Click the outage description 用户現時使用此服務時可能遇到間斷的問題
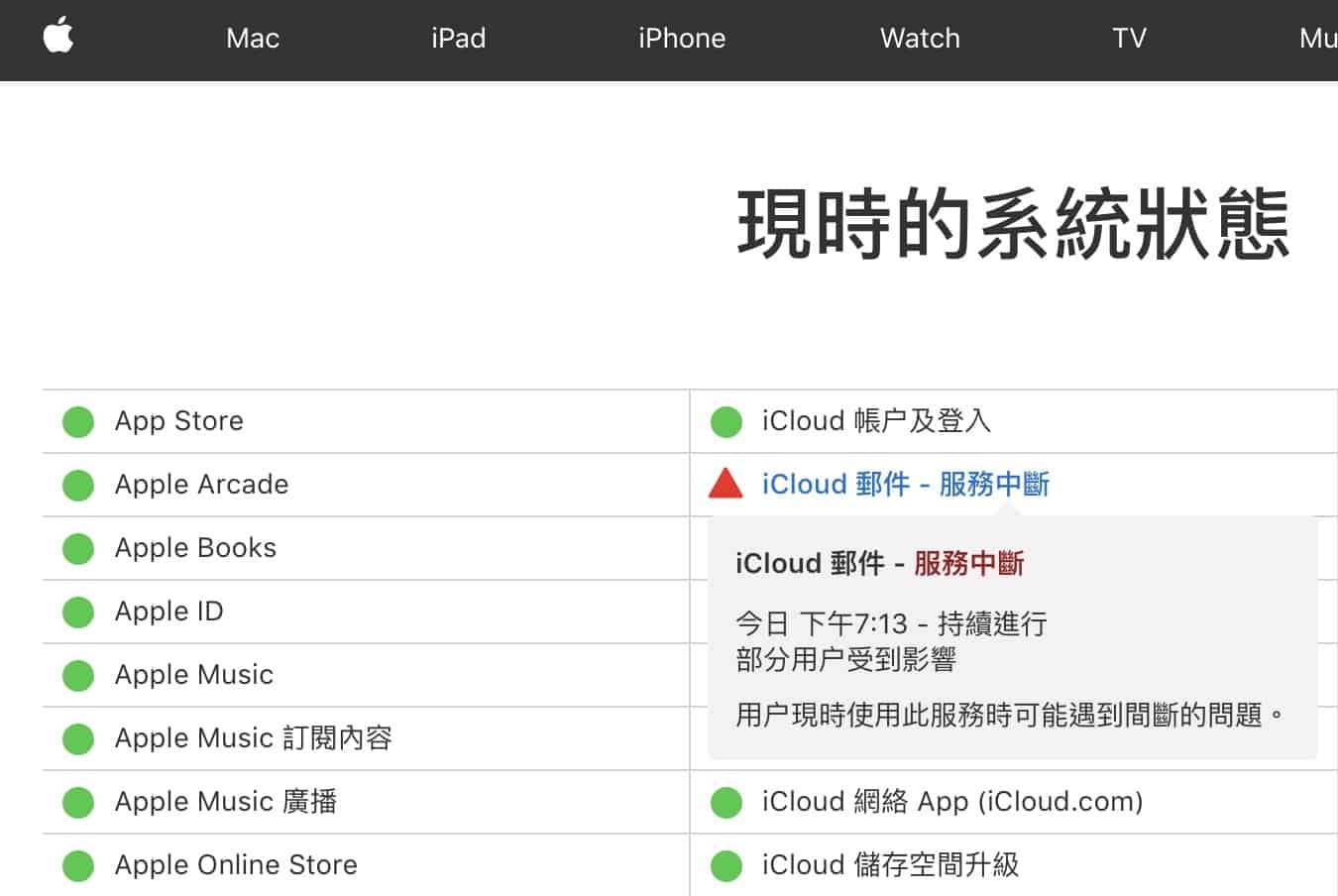 [x=1010, y=715]
